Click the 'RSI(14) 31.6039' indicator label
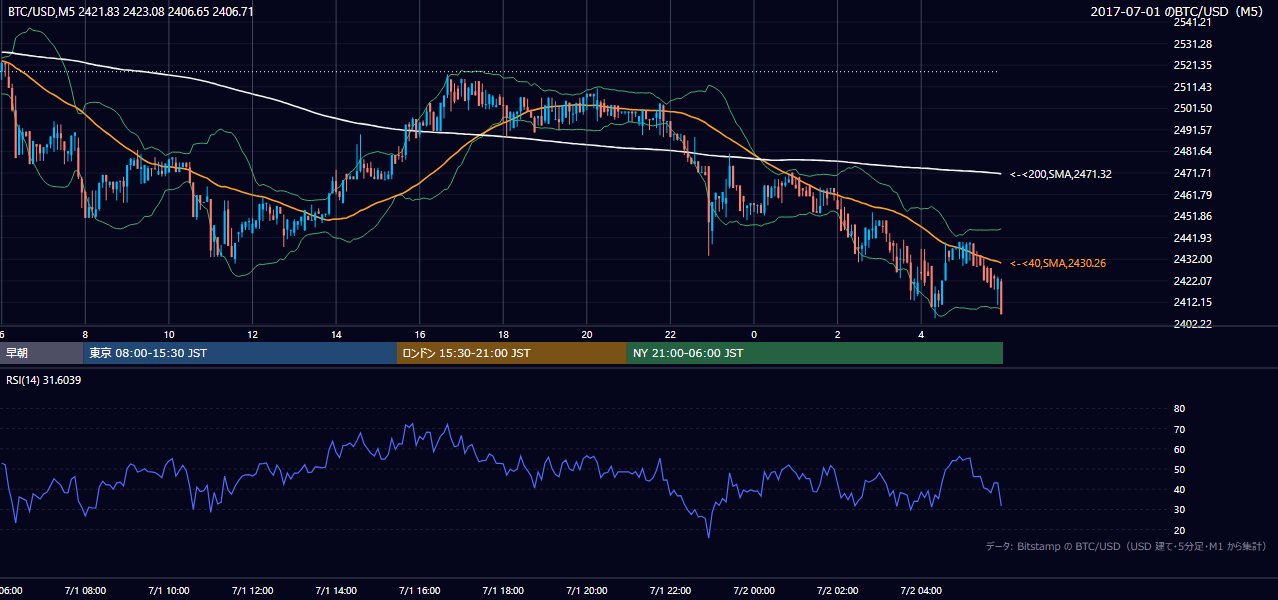This screenshot has height=600, width=1278. coord(44,380)
